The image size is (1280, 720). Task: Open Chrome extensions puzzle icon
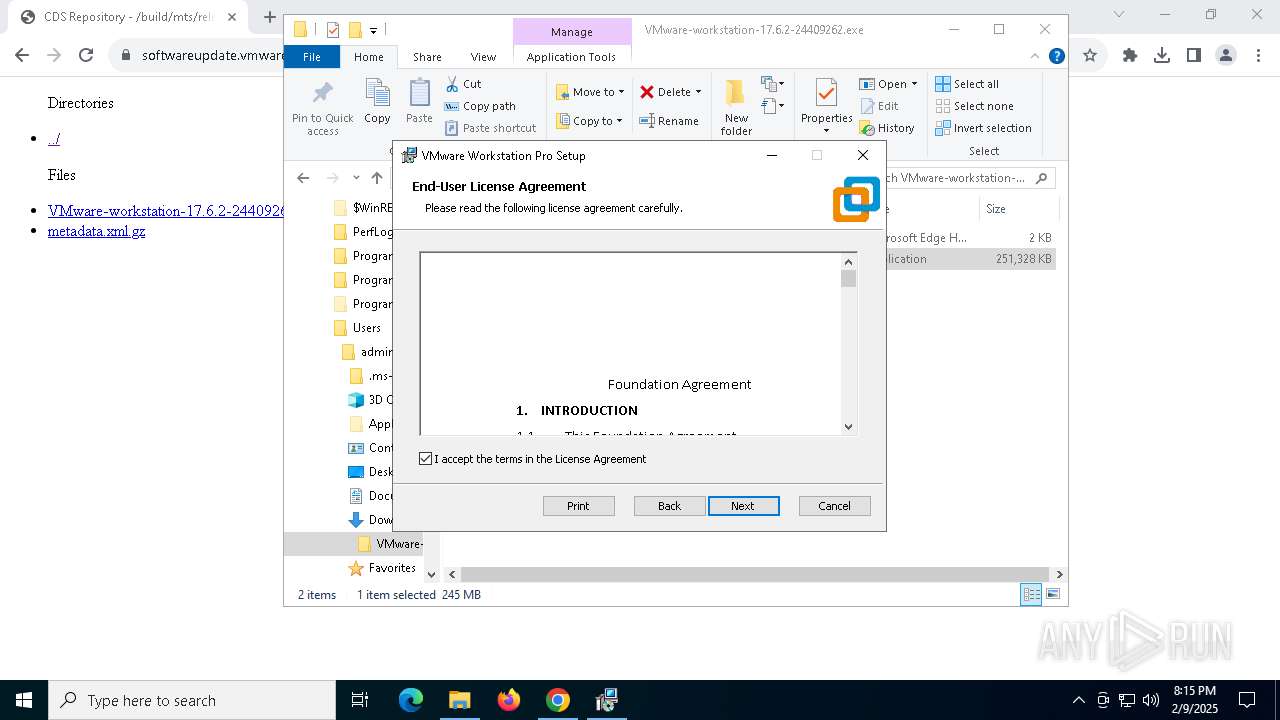(1130, 56)
